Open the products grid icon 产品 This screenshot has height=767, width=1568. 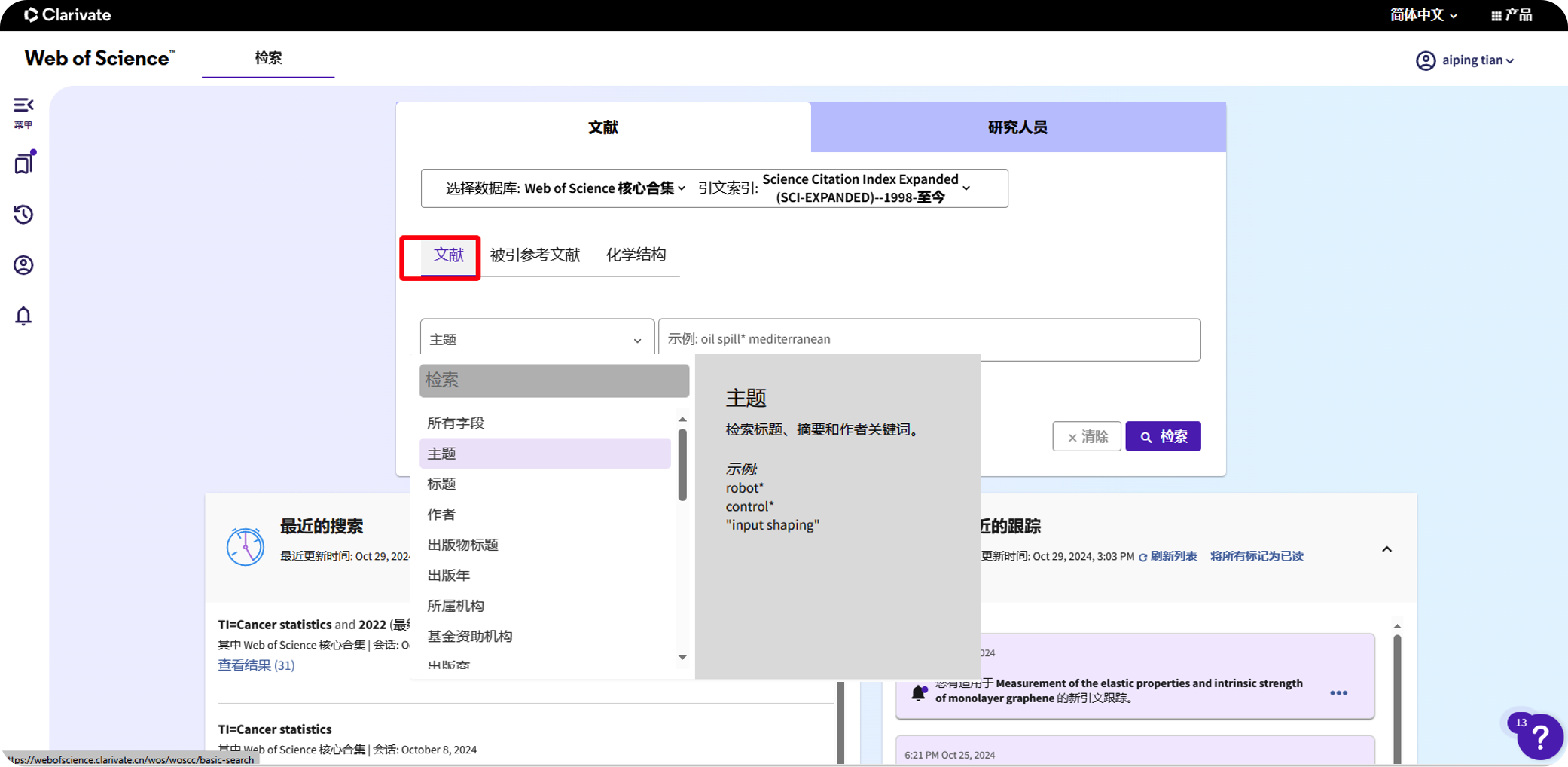tap(1511, 15)
